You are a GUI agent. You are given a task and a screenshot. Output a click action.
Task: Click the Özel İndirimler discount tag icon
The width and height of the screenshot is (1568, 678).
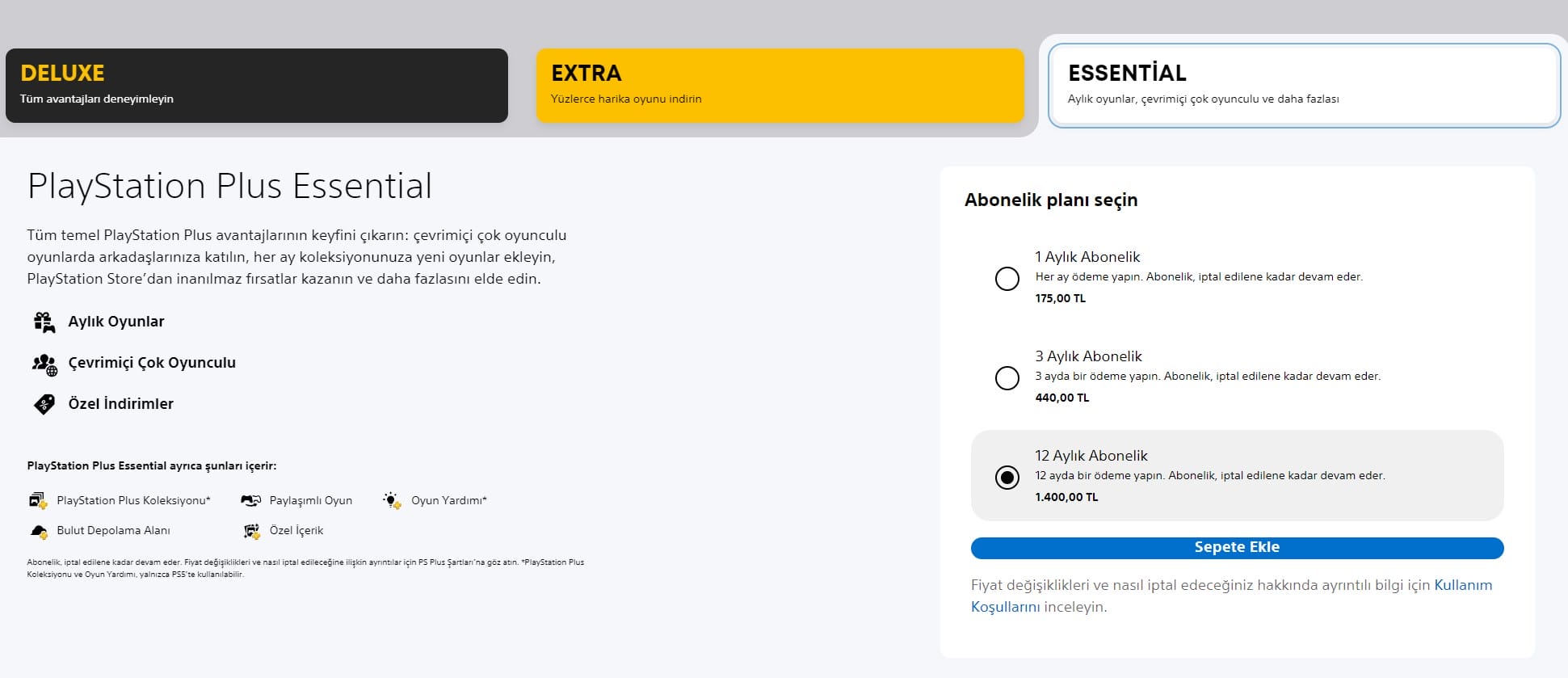44,403
